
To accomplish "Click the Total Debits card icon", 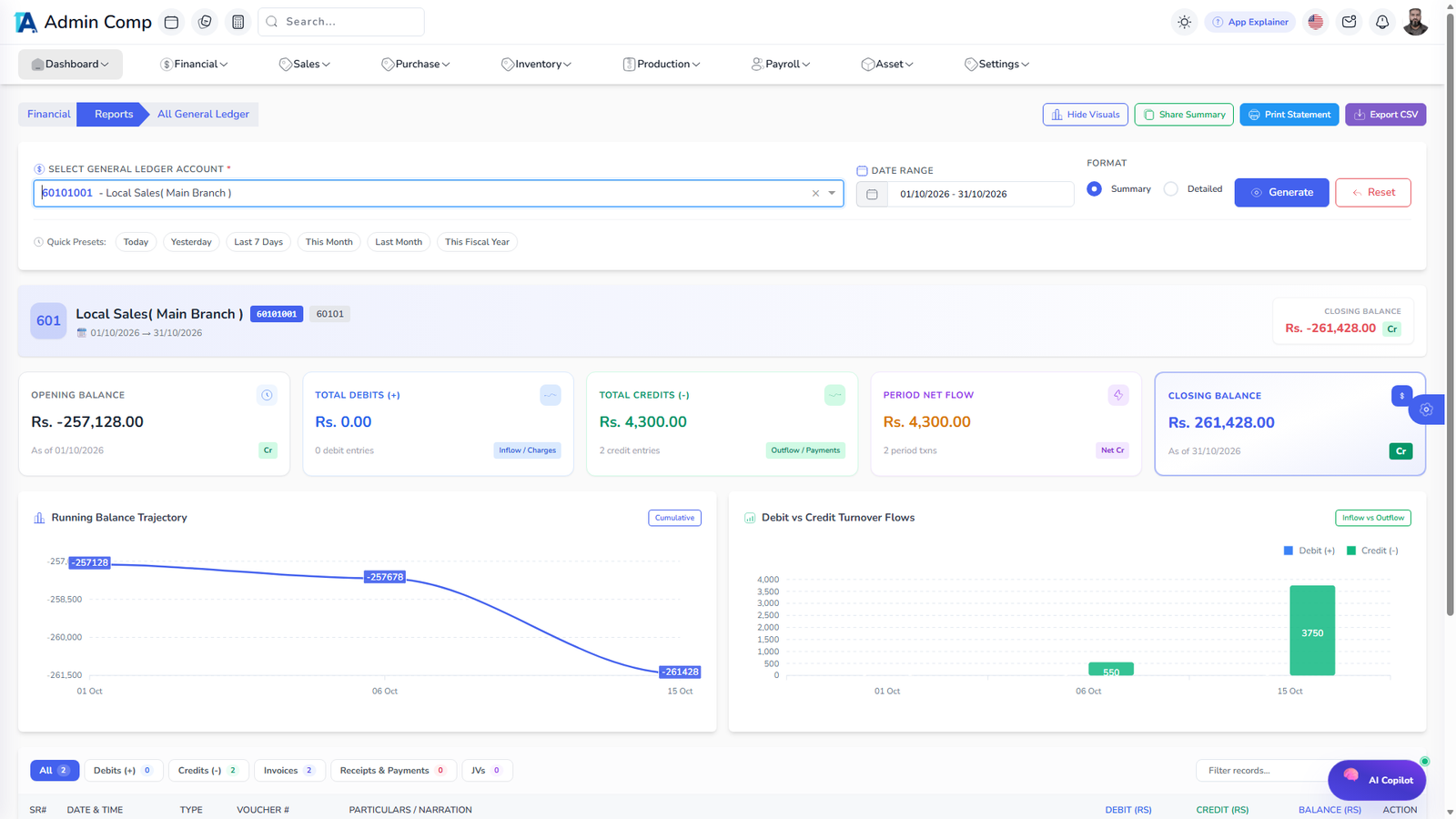I will [551, 395].
